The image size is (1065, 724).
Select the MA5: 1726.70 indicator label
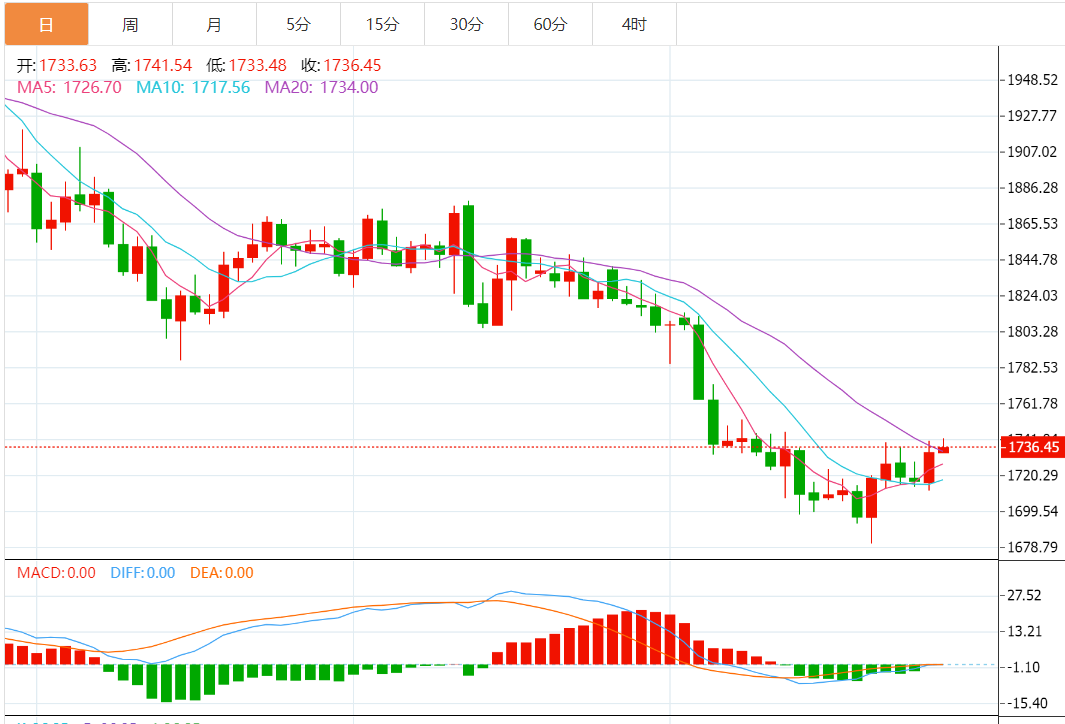click(x=69, y=87)
